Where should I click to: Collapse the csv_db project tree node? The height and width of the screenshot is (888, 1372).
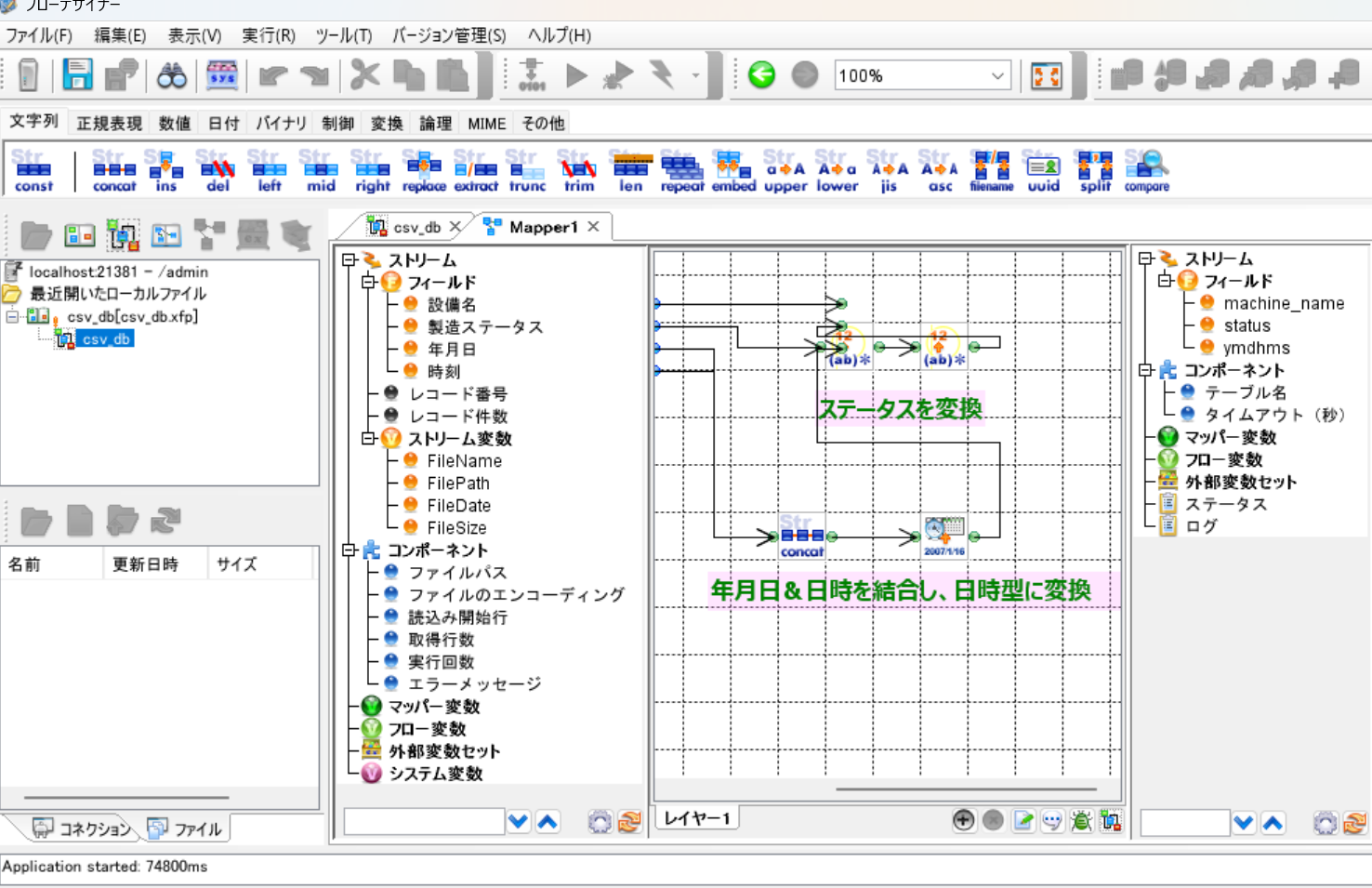click(12, 316)
